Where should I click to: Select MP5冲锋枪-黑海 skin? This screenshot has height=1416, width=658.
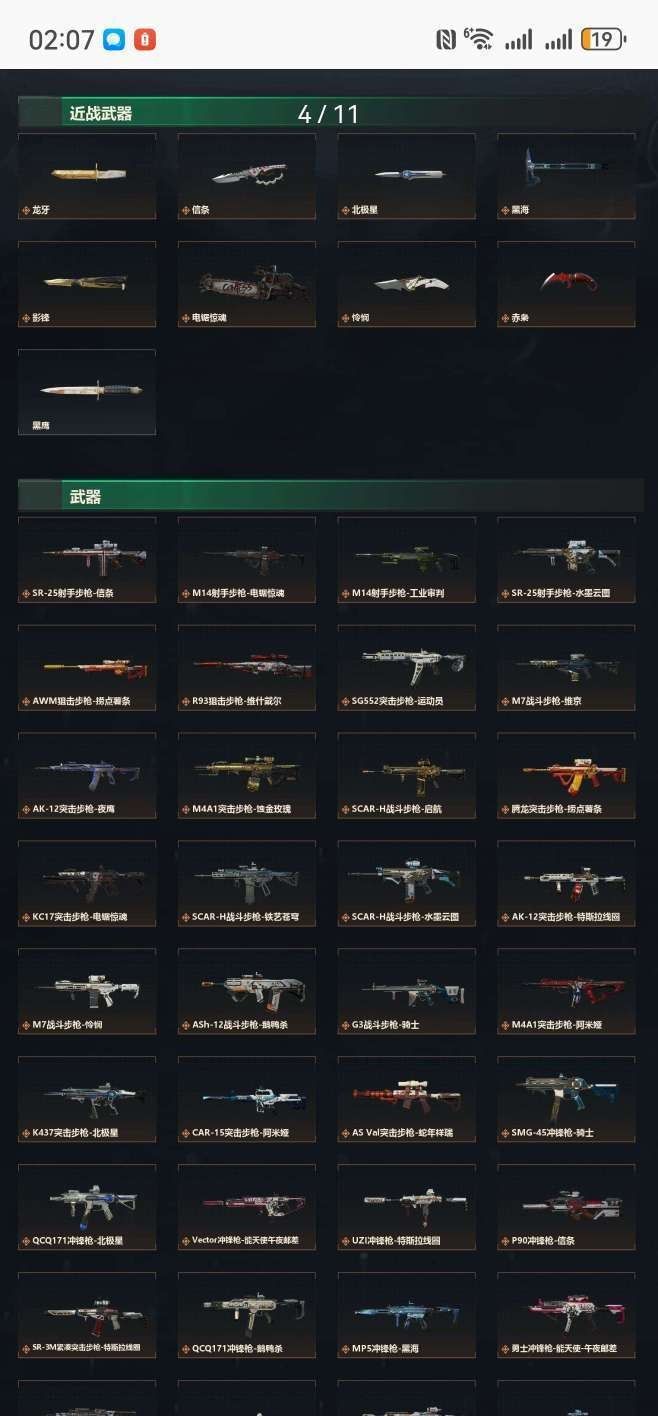point(406,1316)
